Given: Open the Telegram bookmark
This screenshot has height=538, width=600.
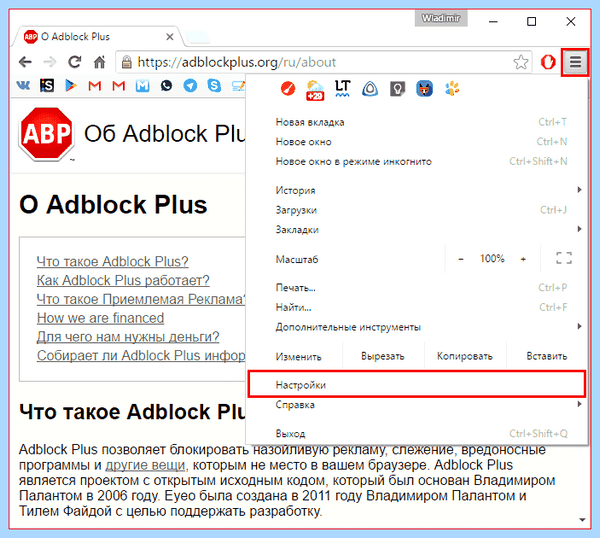Looking at the screenshot, I should point(190,85).
